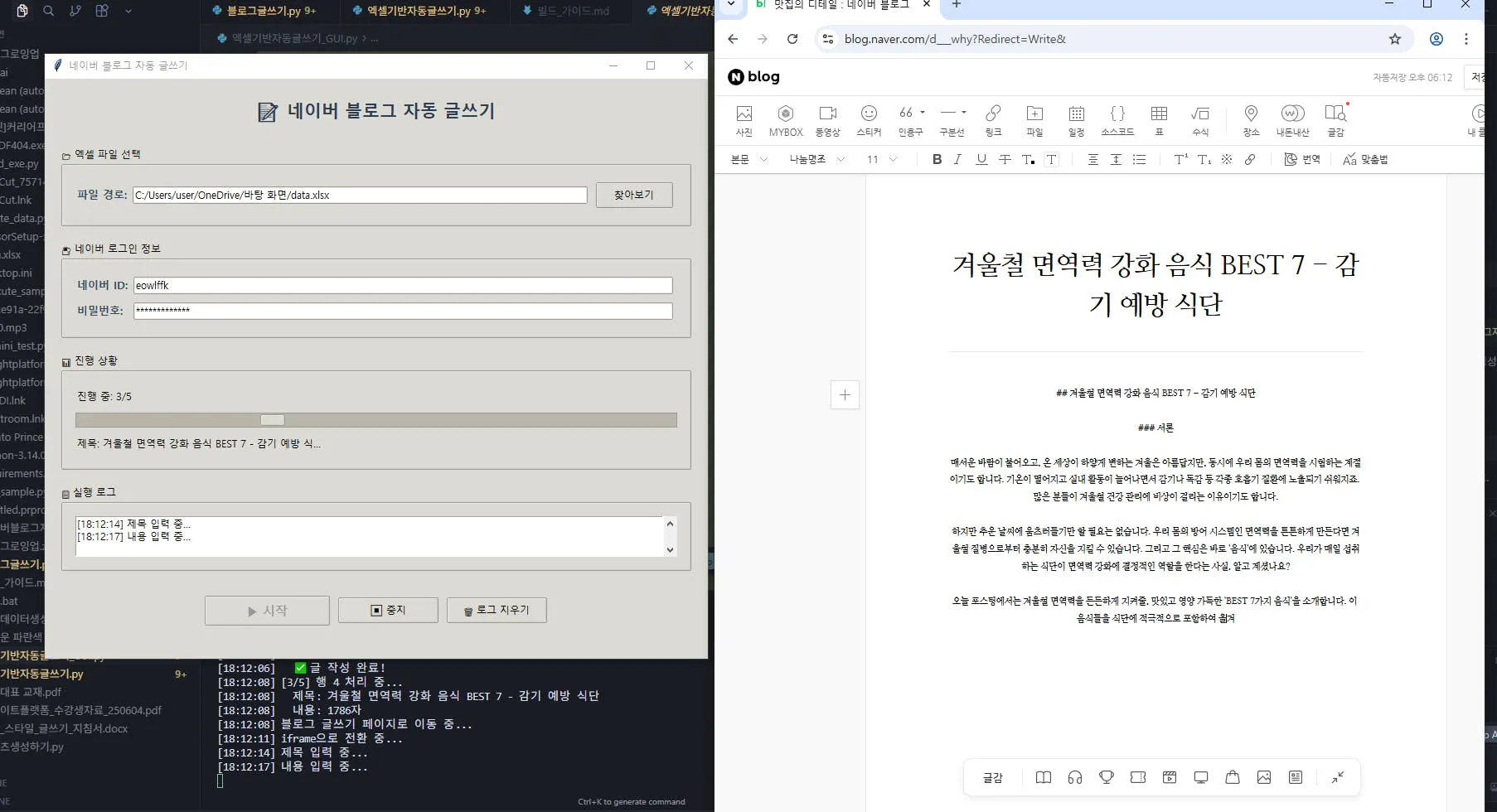
Task: Toggle bold formatting in the editor
Action: [937, 159]
